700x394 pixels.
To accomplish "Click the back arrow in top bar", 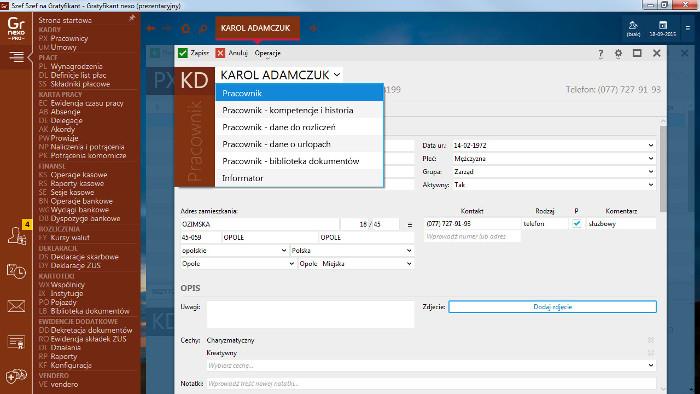I will tap(151, 29).
